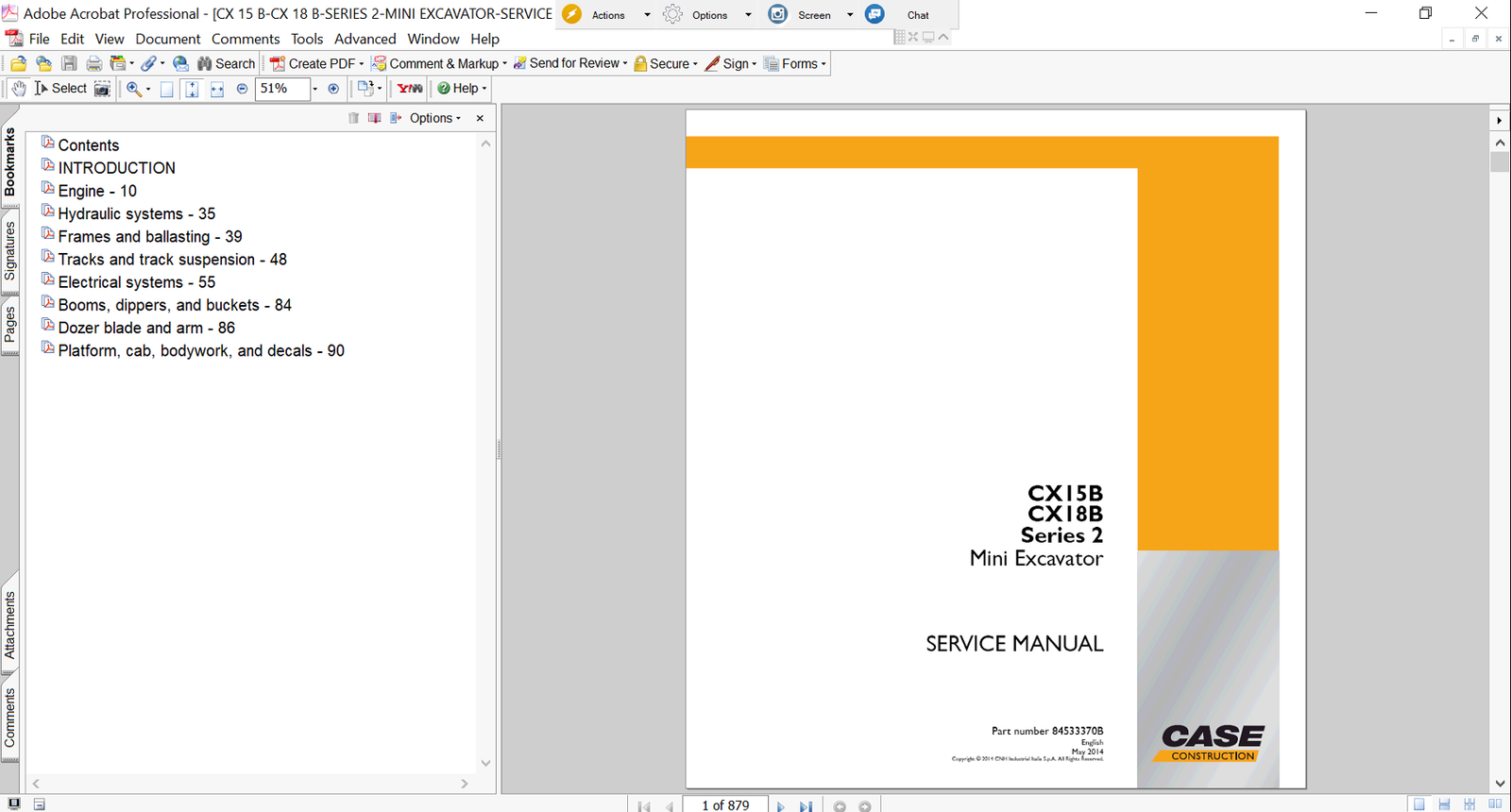Open bookmarks panel Options dropdown
Screen dimensions: 1511x812
click(435, 118)
